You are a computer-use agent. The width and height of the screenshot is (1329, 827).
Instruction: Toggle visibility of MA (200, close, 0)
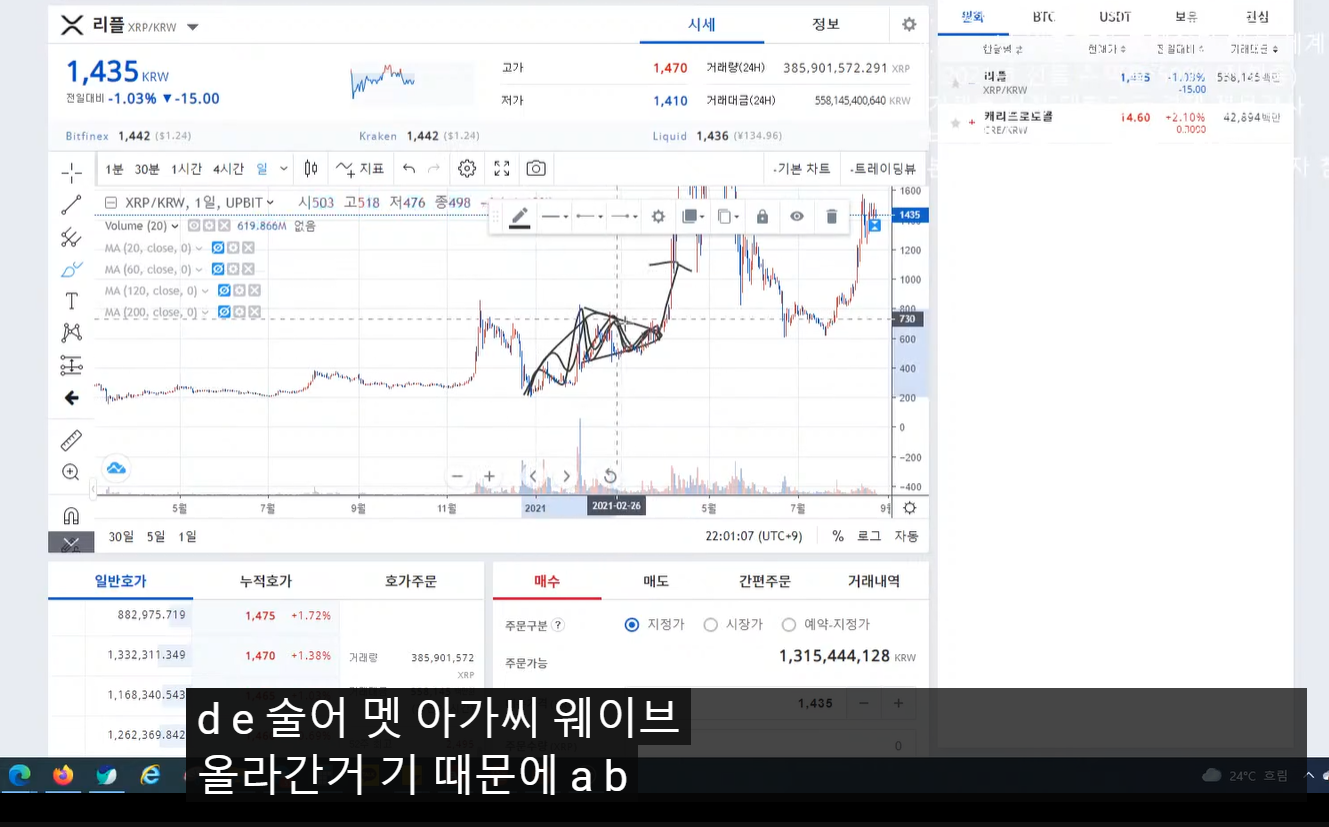coord(225,312)
